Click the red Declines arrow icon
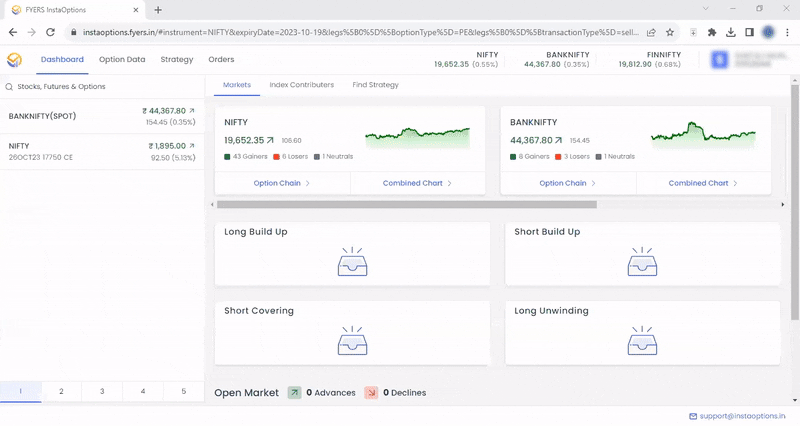The image size is (800, 426). point(371,393)
